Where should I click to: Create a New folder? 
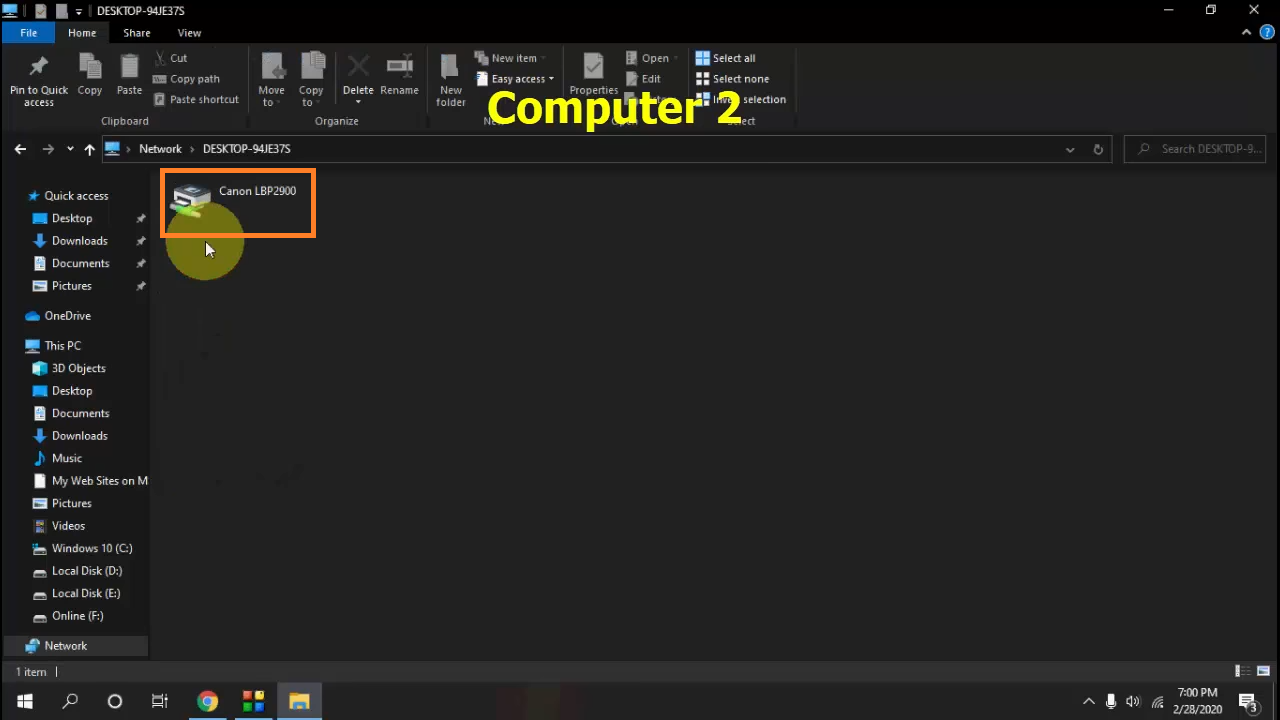click(x=451, y=80)
